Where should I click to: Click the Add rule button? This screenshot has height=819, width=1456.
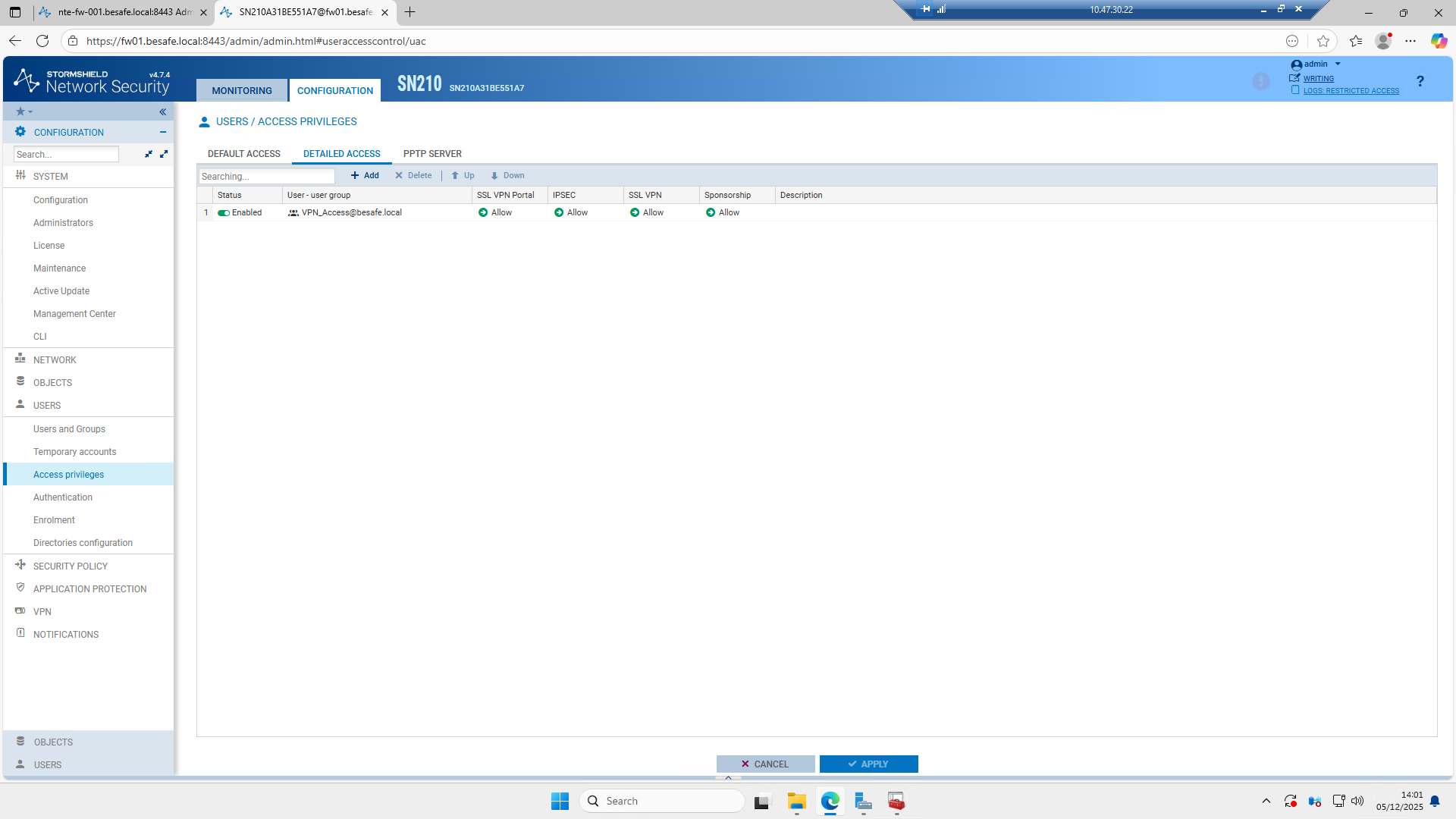click(365, 175)
